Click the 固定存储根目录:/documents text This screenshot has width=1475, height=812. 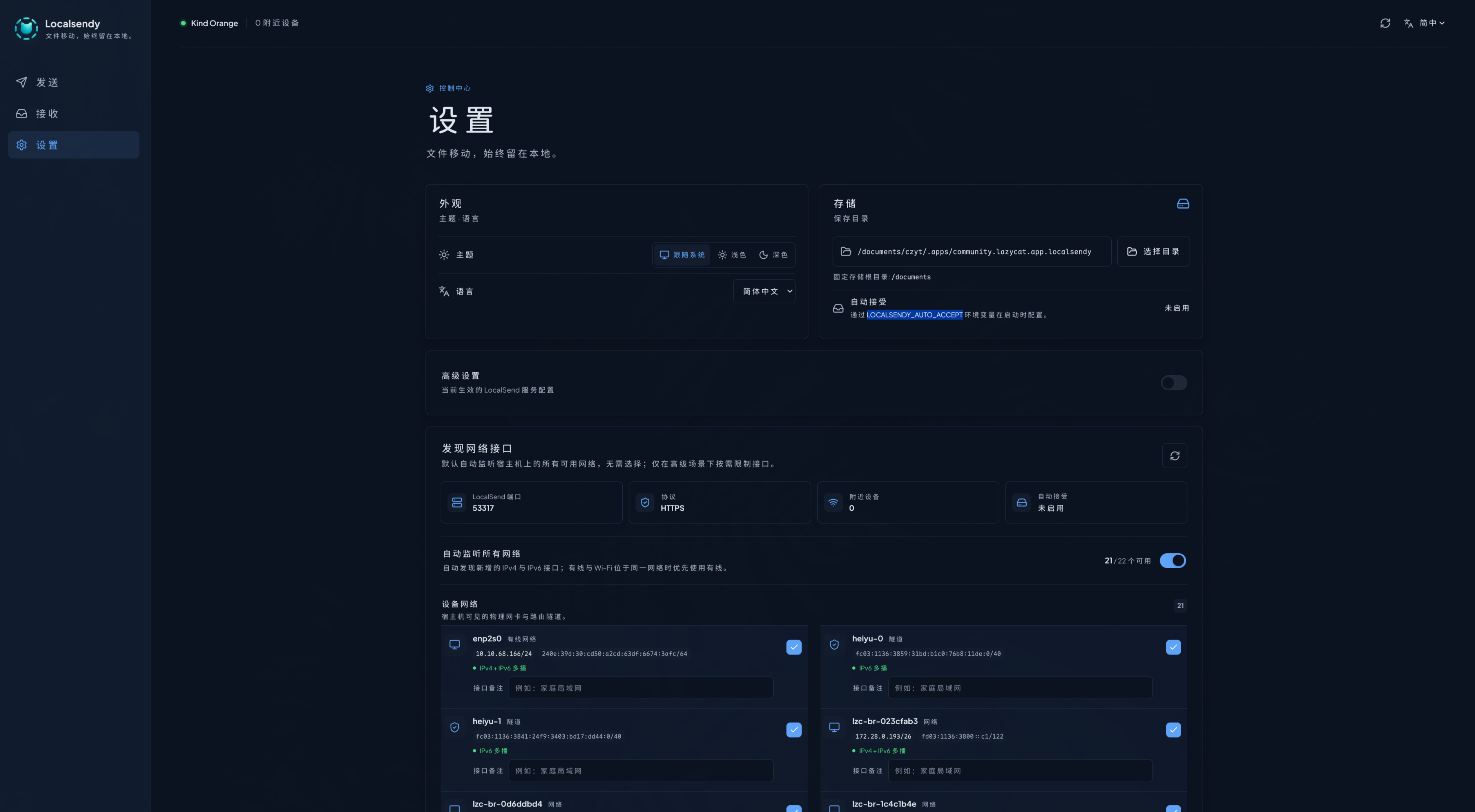coord(882,277)
